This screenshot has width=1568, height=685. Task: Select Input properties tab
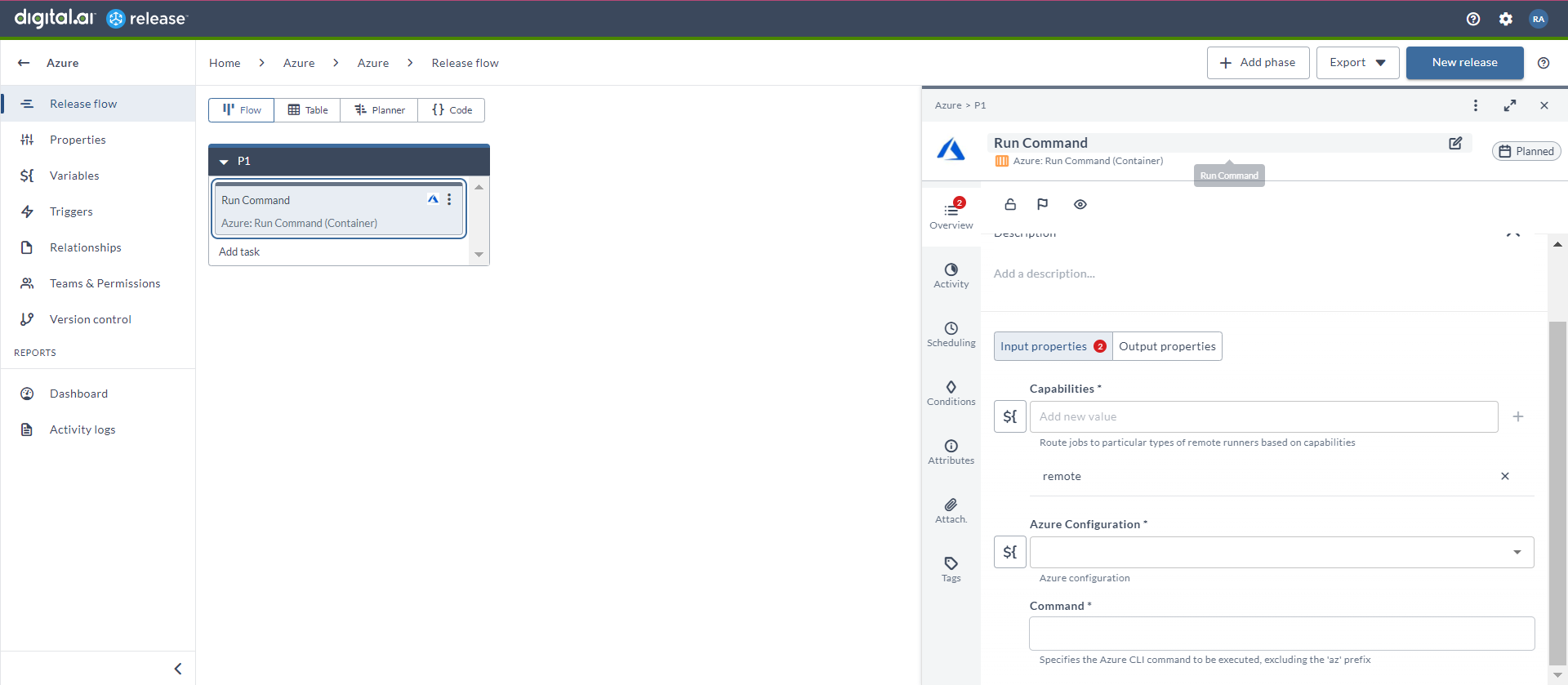point(1053,346)
